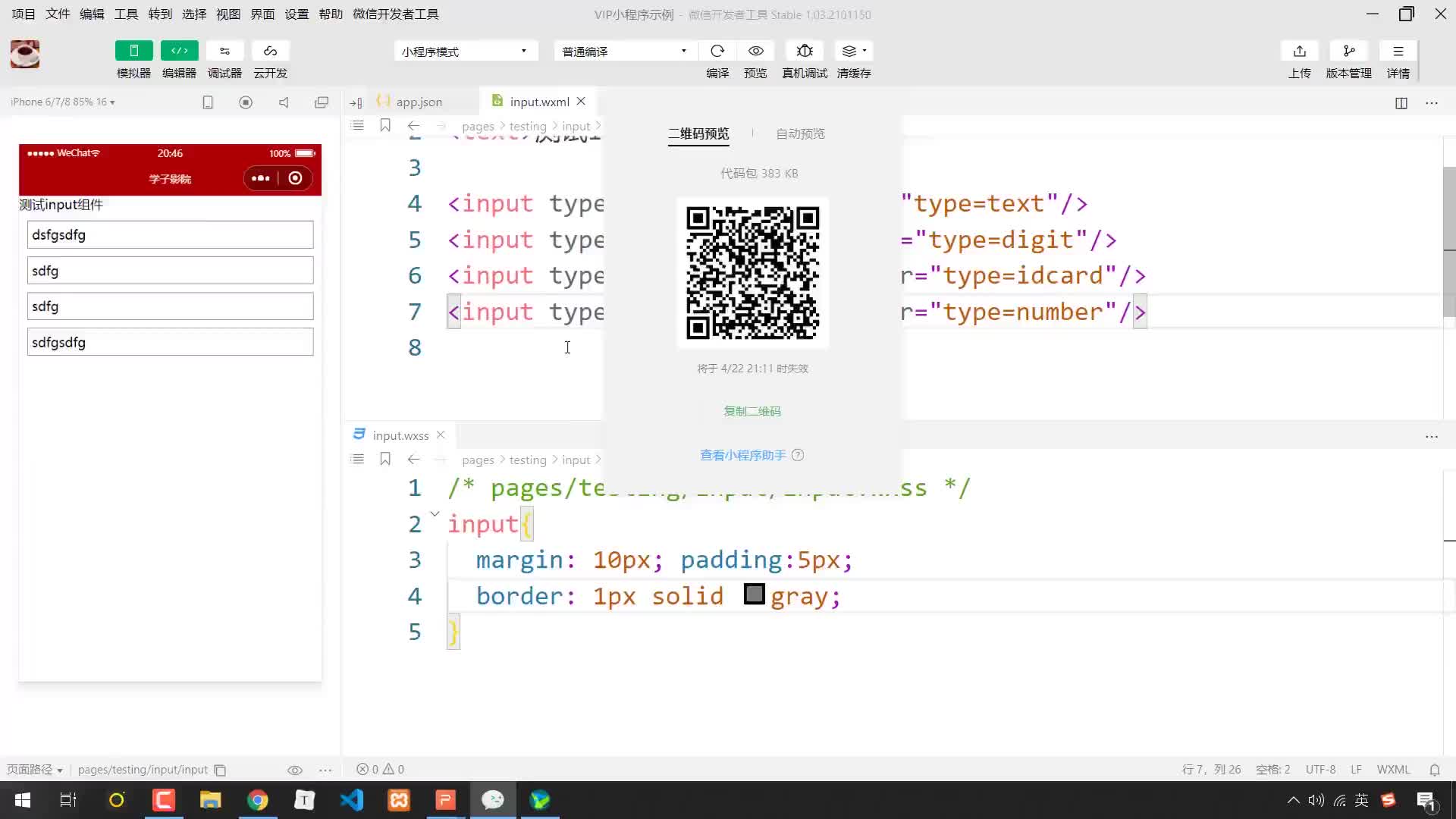Click bookmark icon in wxss editor

pyautogui.click(x=385, y=460)
